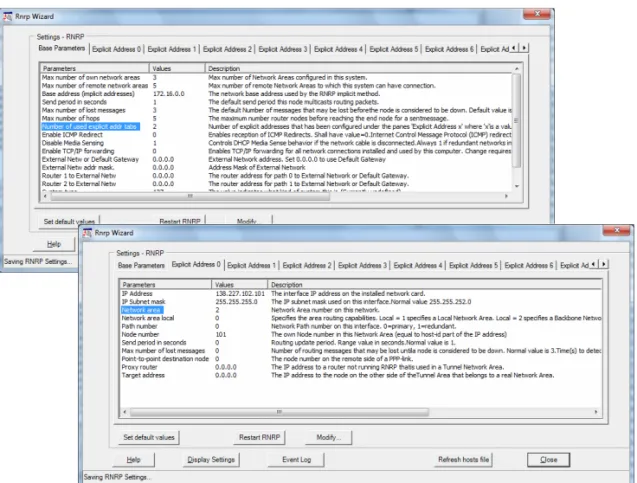637x483 pixels.
Task: Click the Help button in the back window
Action: (54, 244)
